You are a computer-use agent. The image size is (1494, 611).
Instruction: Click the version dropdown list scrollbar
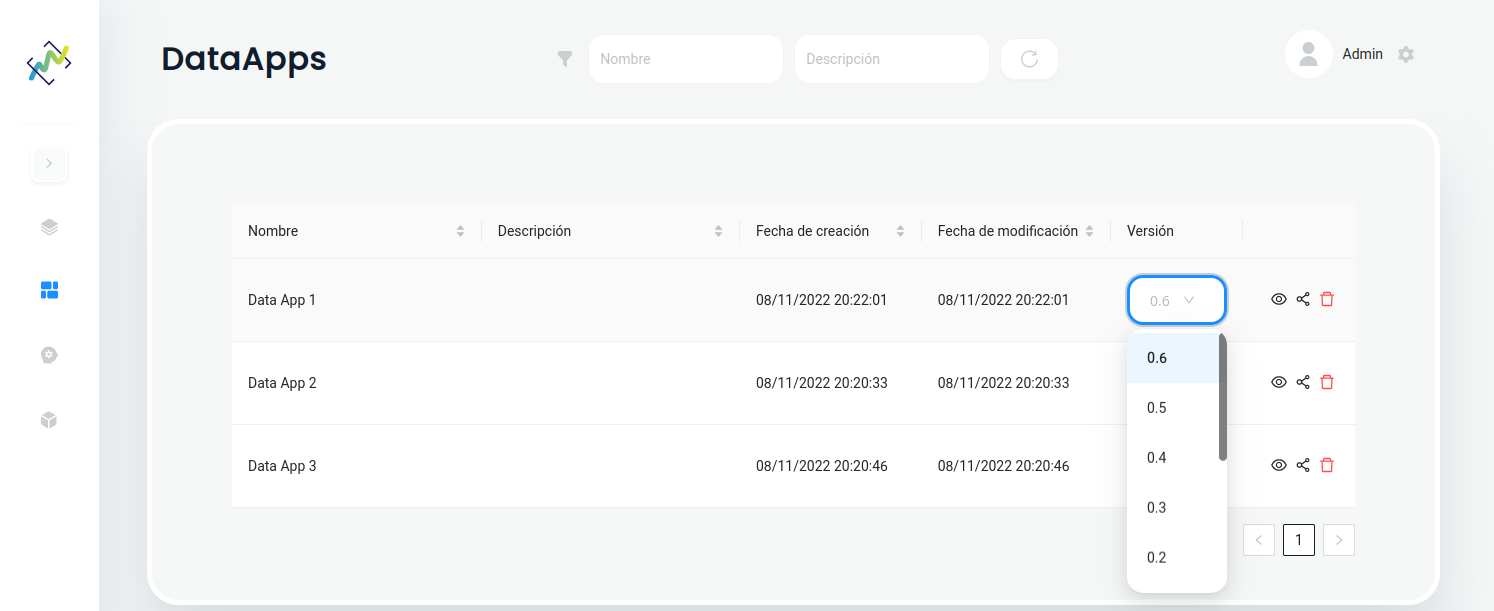tap(1223, 397)
